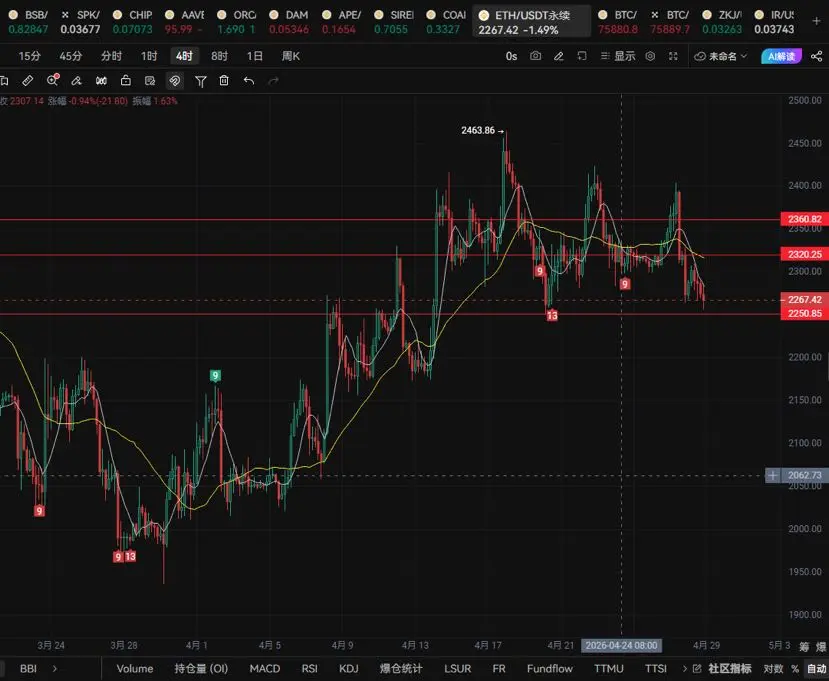Open the AAVE symbol tab

[x=184, y=22]
